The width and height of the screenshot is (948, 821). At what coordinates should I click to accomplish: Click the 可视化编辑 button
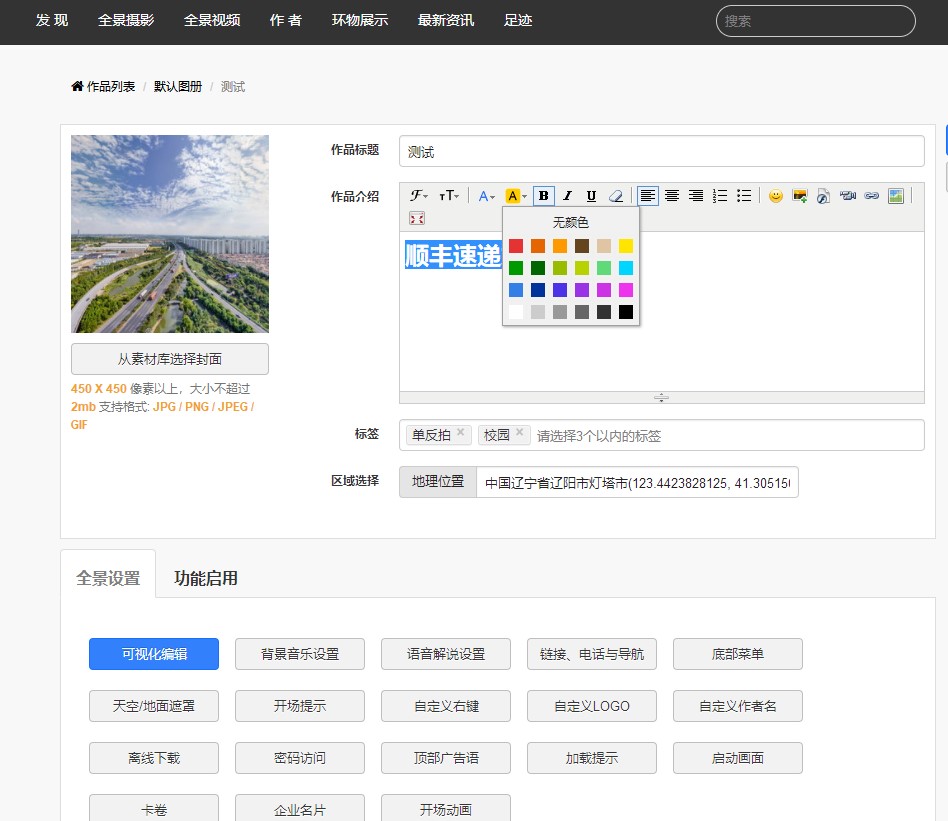coord(154,654)
